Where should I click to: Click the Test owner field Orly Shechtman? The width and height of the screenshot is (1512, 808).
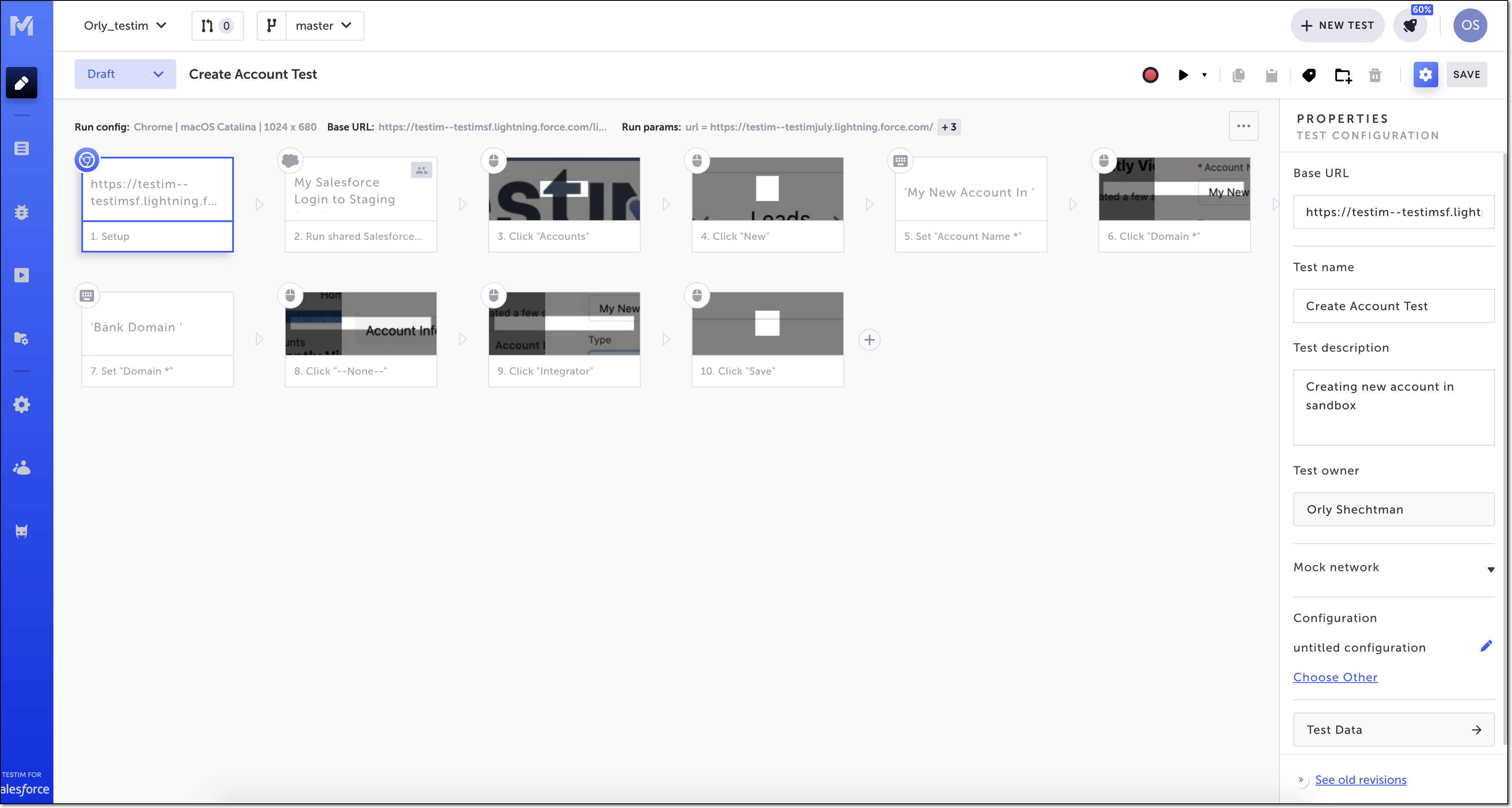[1393, 509]
